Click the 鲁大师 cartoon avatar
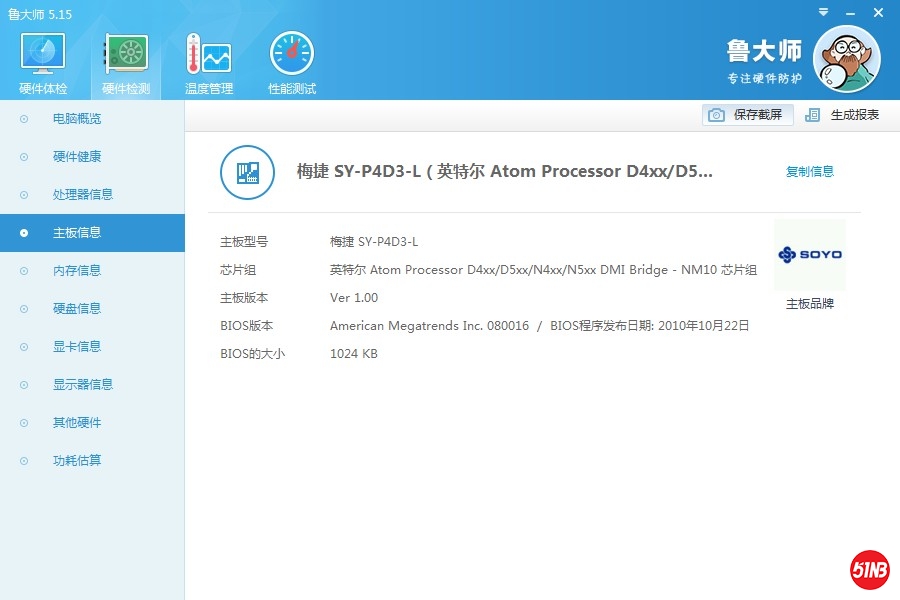 click(x=846, y=59)
